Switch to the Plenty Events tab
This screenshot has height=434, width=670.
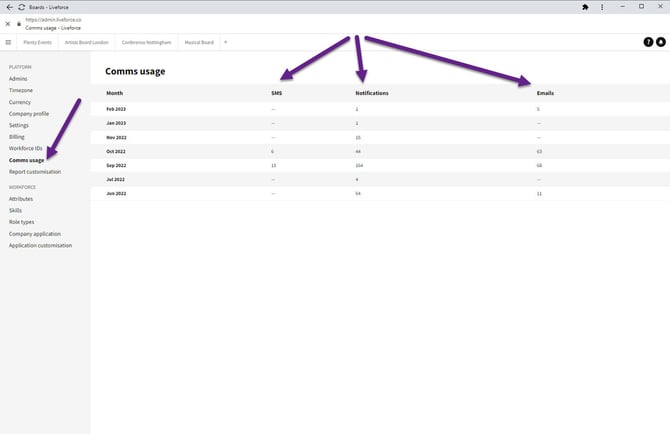tap(38, 42)
